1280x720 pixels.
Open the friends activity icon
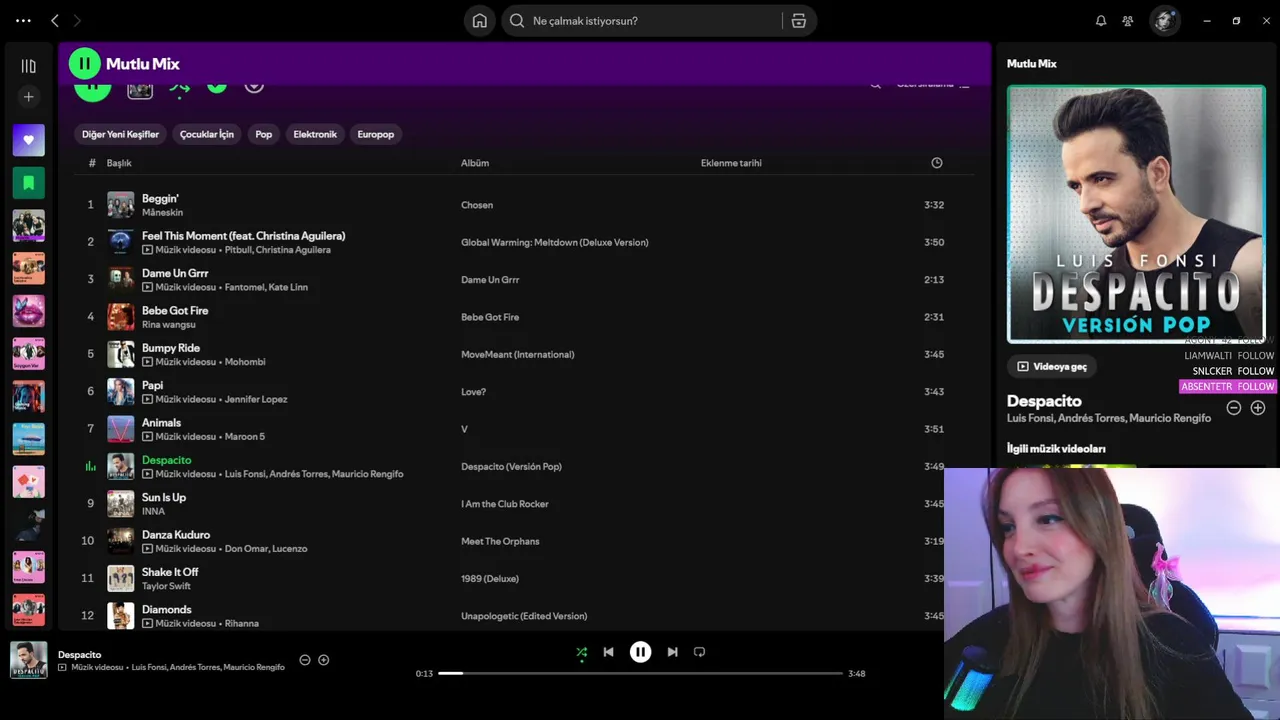[1128, 21]
